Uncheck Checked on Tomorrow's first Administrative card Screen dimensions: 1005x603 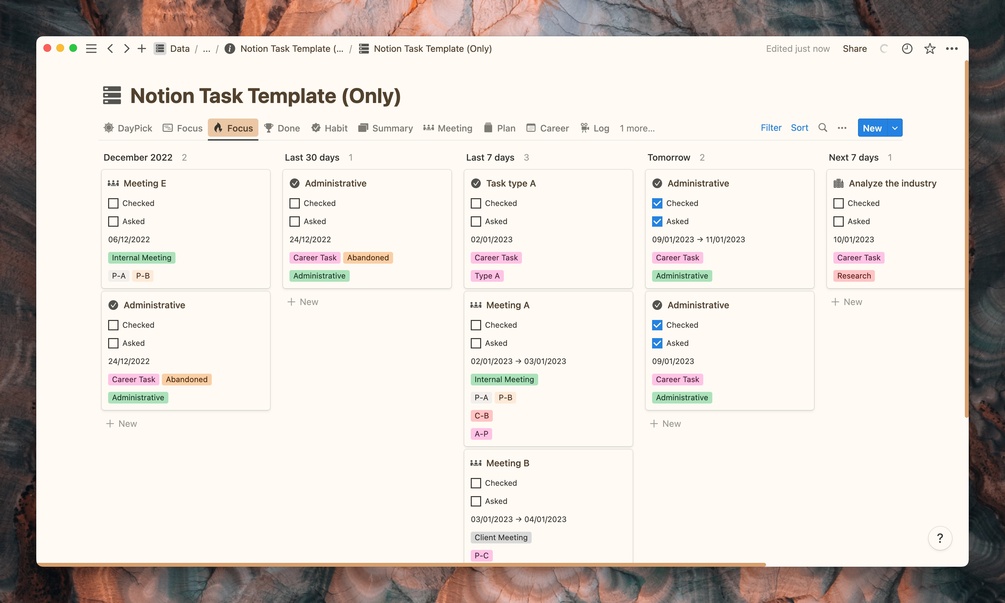tap(658, 203)
